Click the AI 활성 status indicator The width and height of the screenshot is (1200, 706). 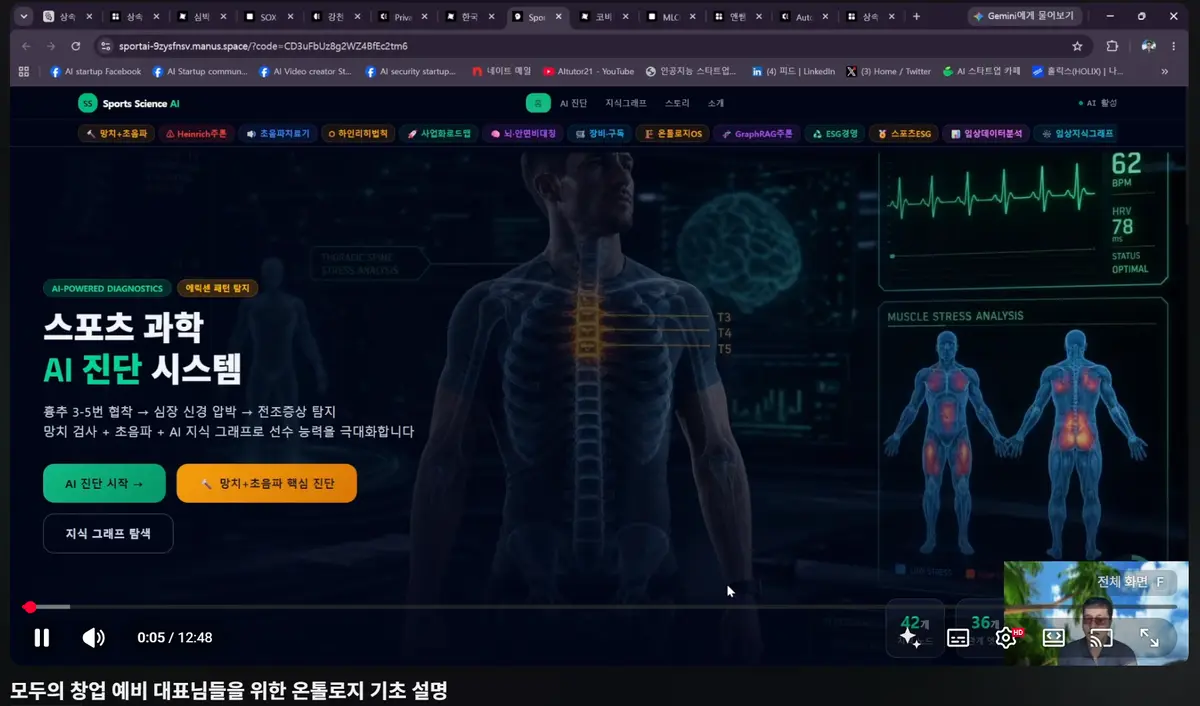tap(1097, 103)
